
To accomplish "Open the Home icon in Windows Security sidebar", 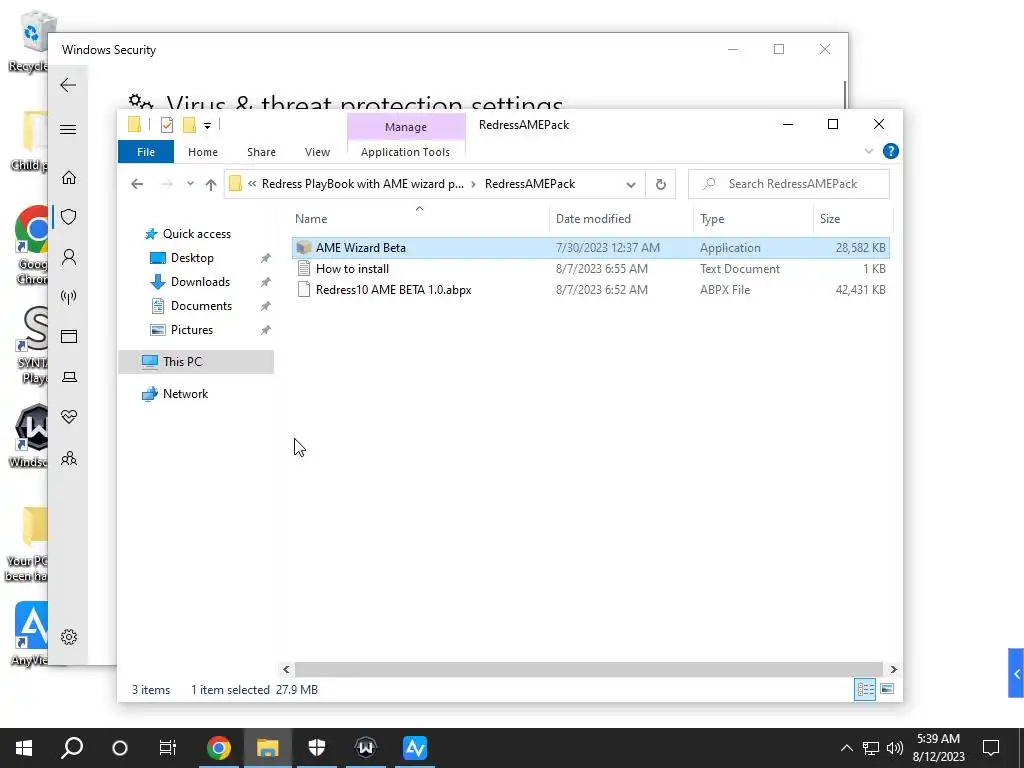I will click(x=69, y=178).
